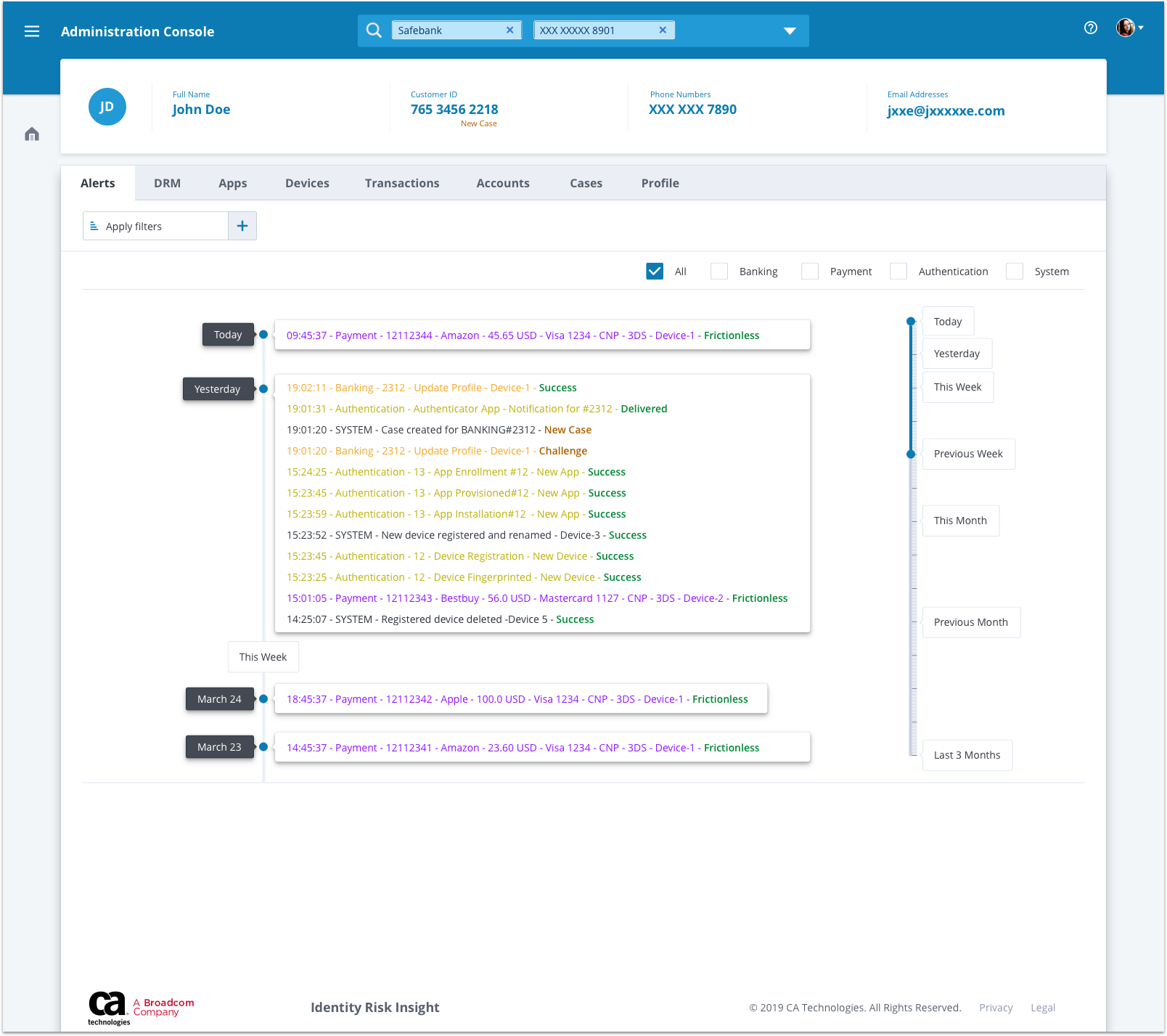Screen dimensions: 1167x1036
Task: Enable the Banking filter checkbox
Action: tap(718, 271)
